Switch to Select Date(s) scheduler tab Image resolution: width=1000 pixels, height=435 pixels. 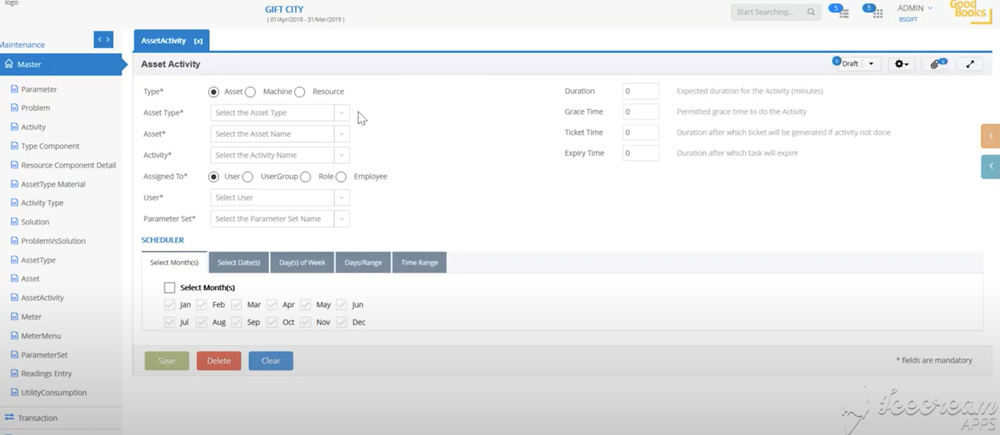click(239, 262)
